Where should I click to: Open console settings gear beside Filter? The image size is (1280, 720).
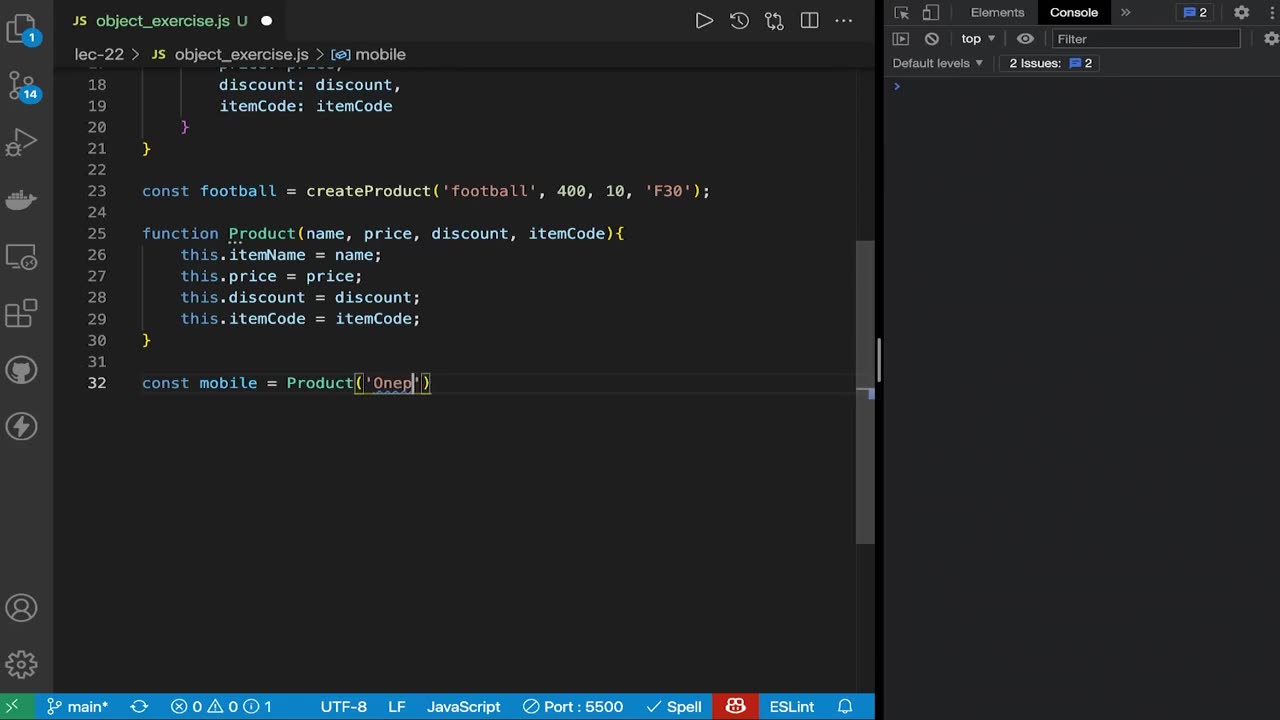(1270, 39)
